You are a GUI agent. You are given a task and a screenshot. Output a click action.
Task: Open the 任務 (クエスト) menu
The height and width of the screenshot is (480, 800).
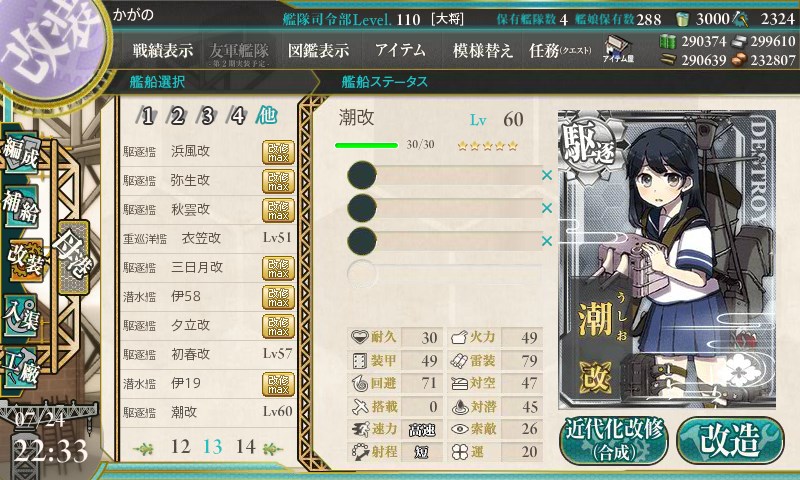(560, 50)
